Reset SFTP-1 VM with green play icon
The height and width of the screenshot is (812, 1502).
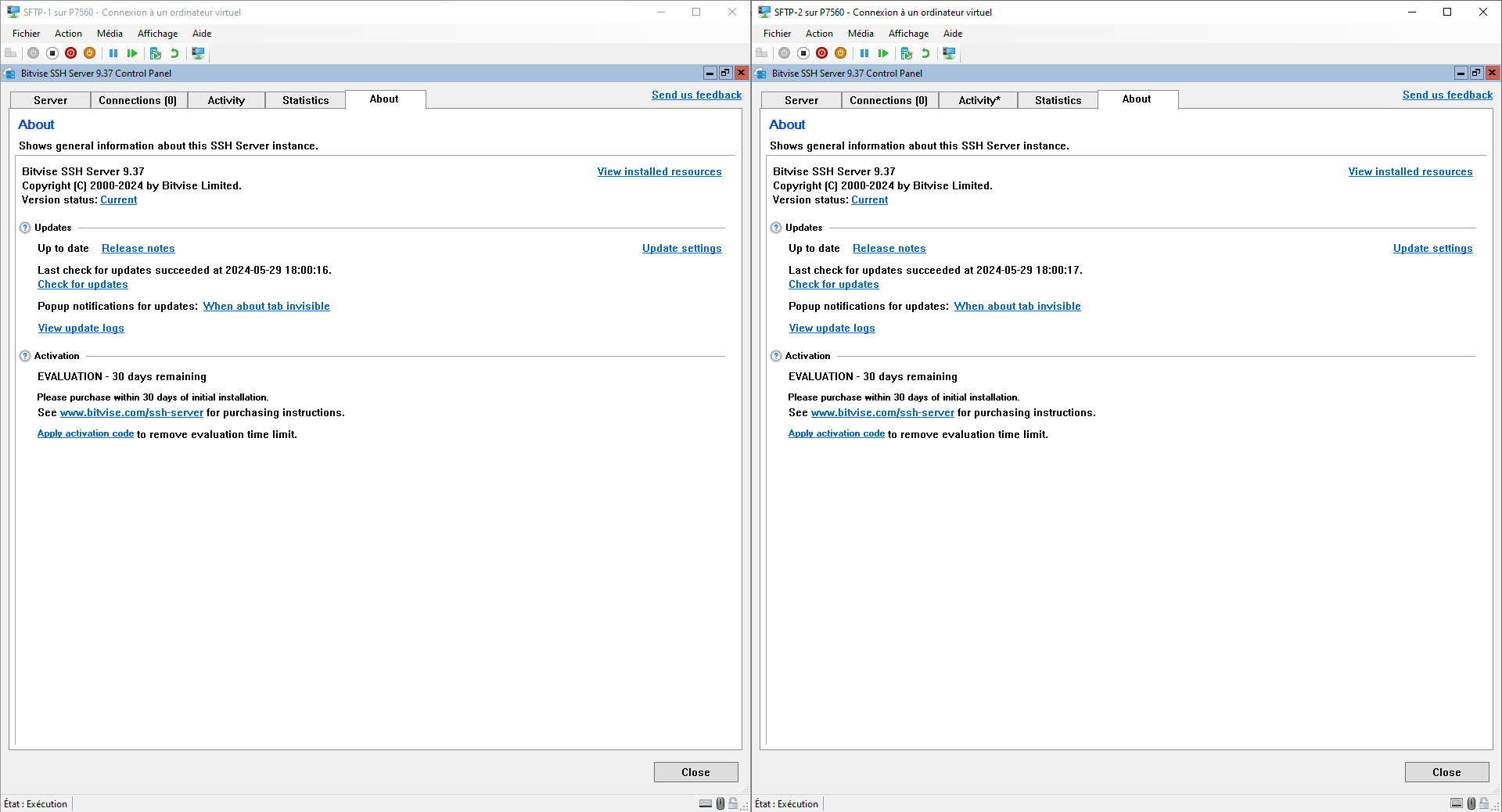coord(132,53)
